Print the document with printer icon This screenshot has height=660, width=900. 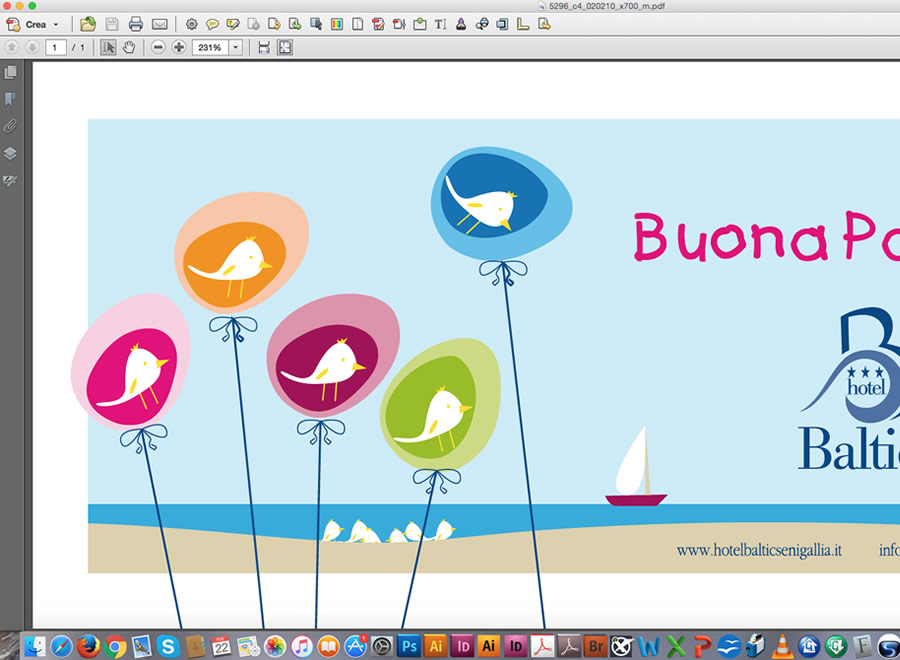point(136,24)
